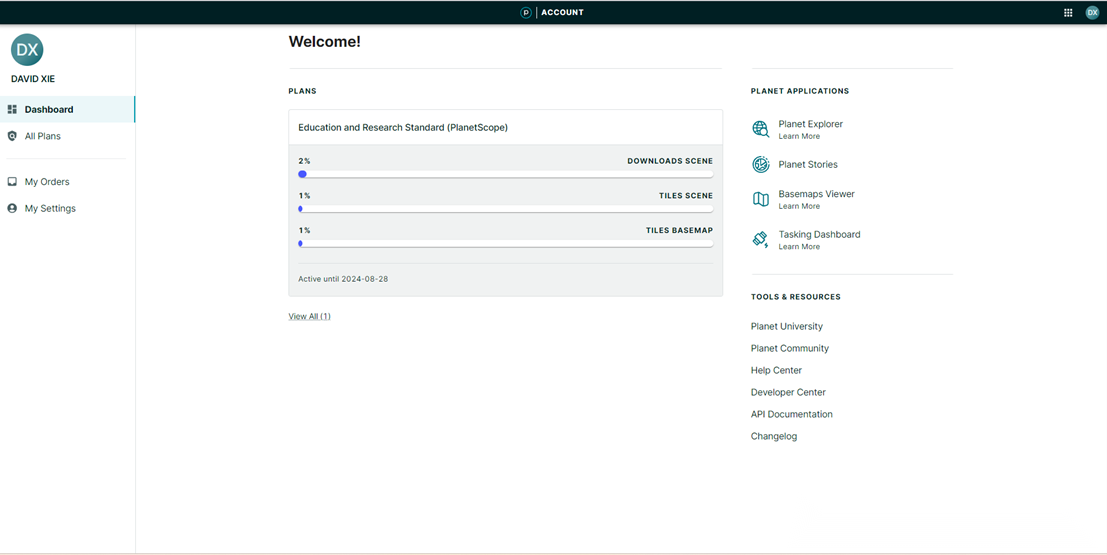Screen dimensions: 1107x555
Task: Click the large DX profile avatar in sidebar
Action: coord(27,49)
